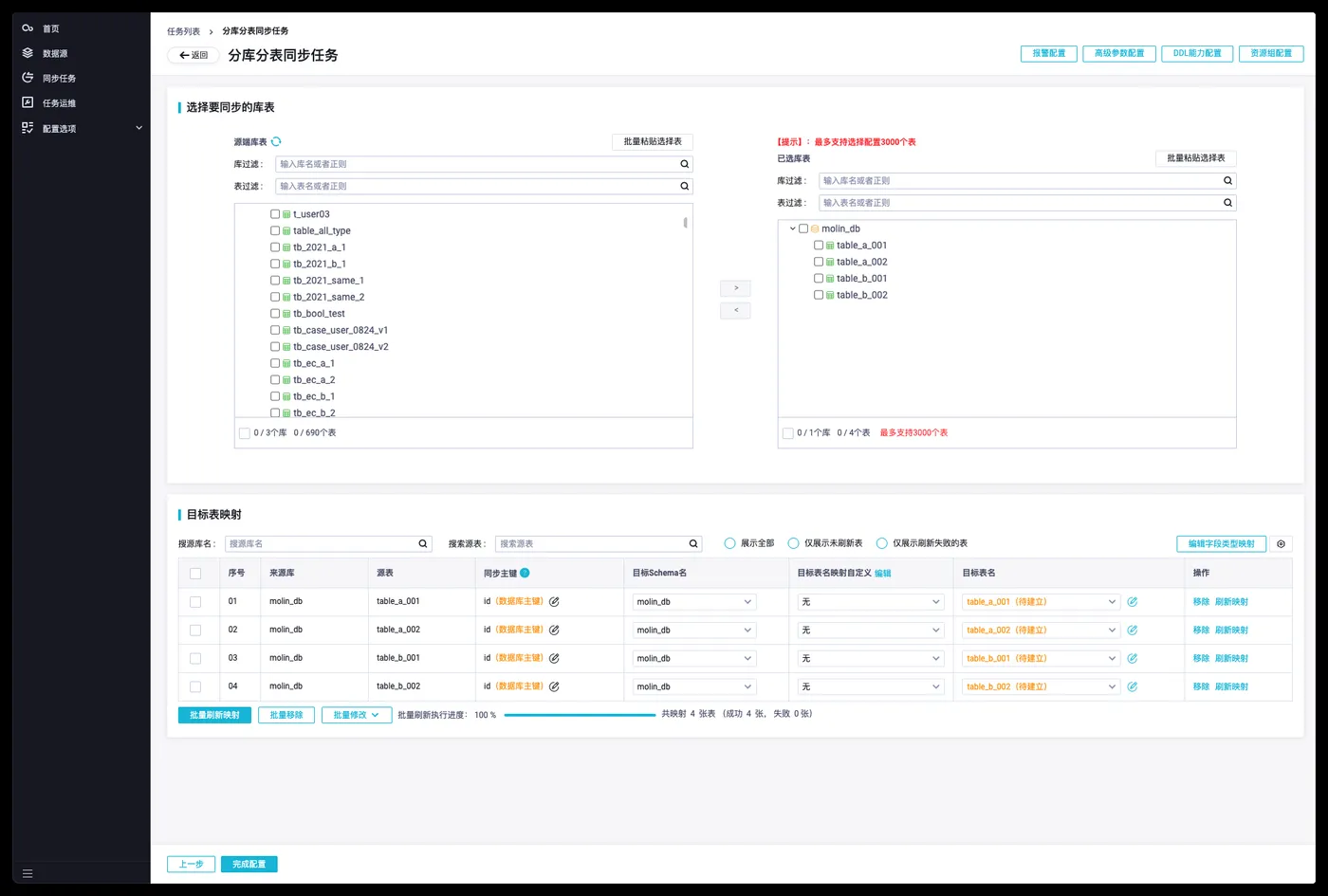Open 目标Schema名 dropdown for row 01
Viewport: 1328px width, 896px height.
pos(694,601)
